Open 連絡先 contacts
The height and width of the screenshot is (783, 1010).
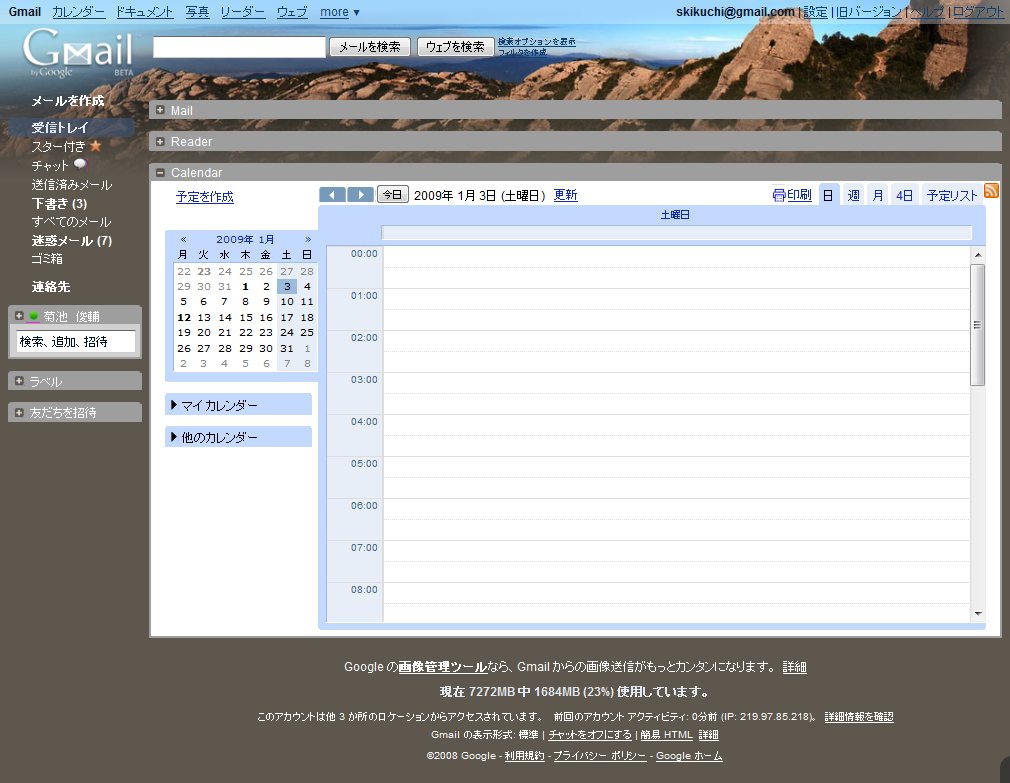point(51,287)
